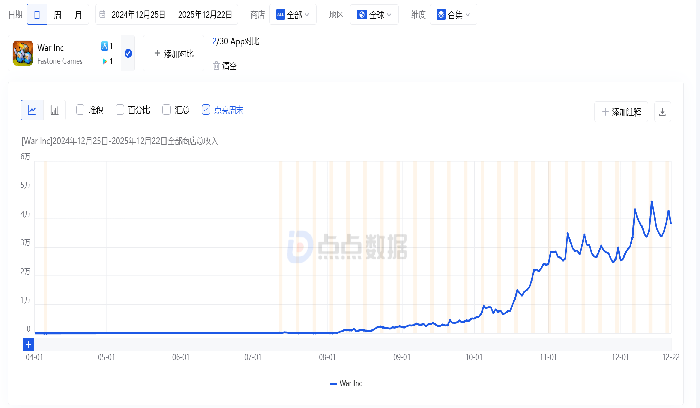Click the War Inc game icon
This screenshot has width=700, height=408.
(x=23, y=53)
